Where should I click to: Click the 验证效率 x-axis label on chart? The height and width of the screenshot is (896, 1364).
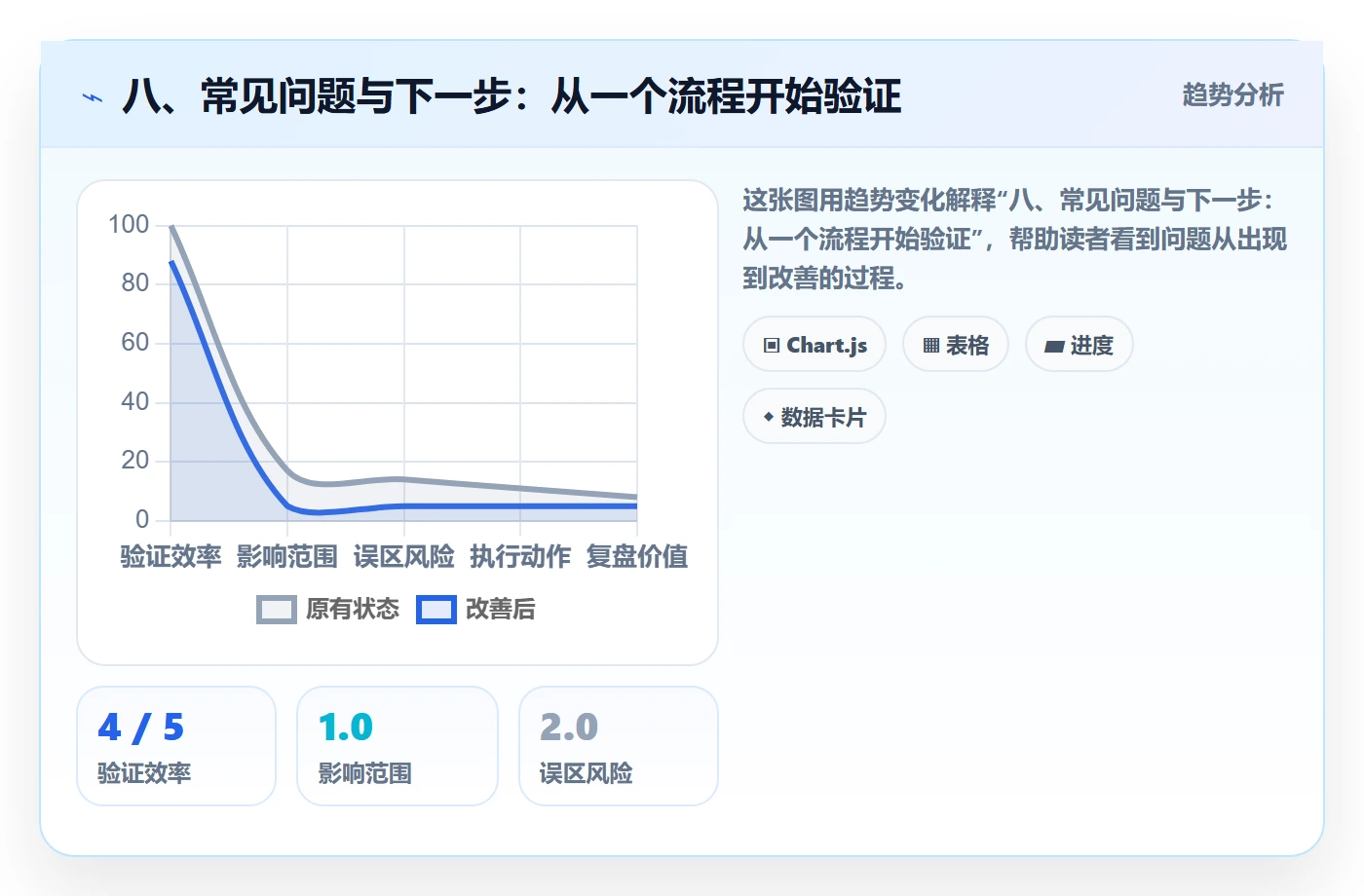click(x=170, y=556)
